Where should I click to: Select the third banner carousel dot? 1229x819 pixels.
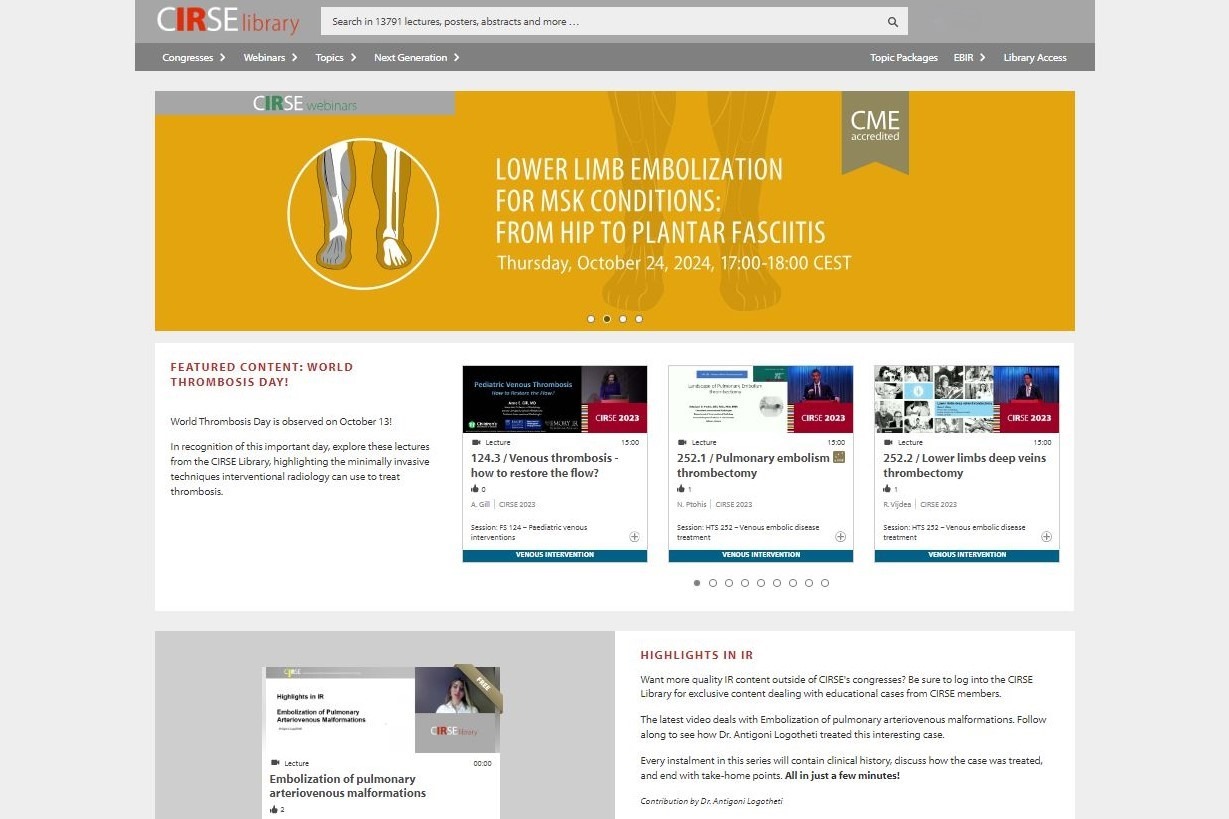[x=623, y=319]
